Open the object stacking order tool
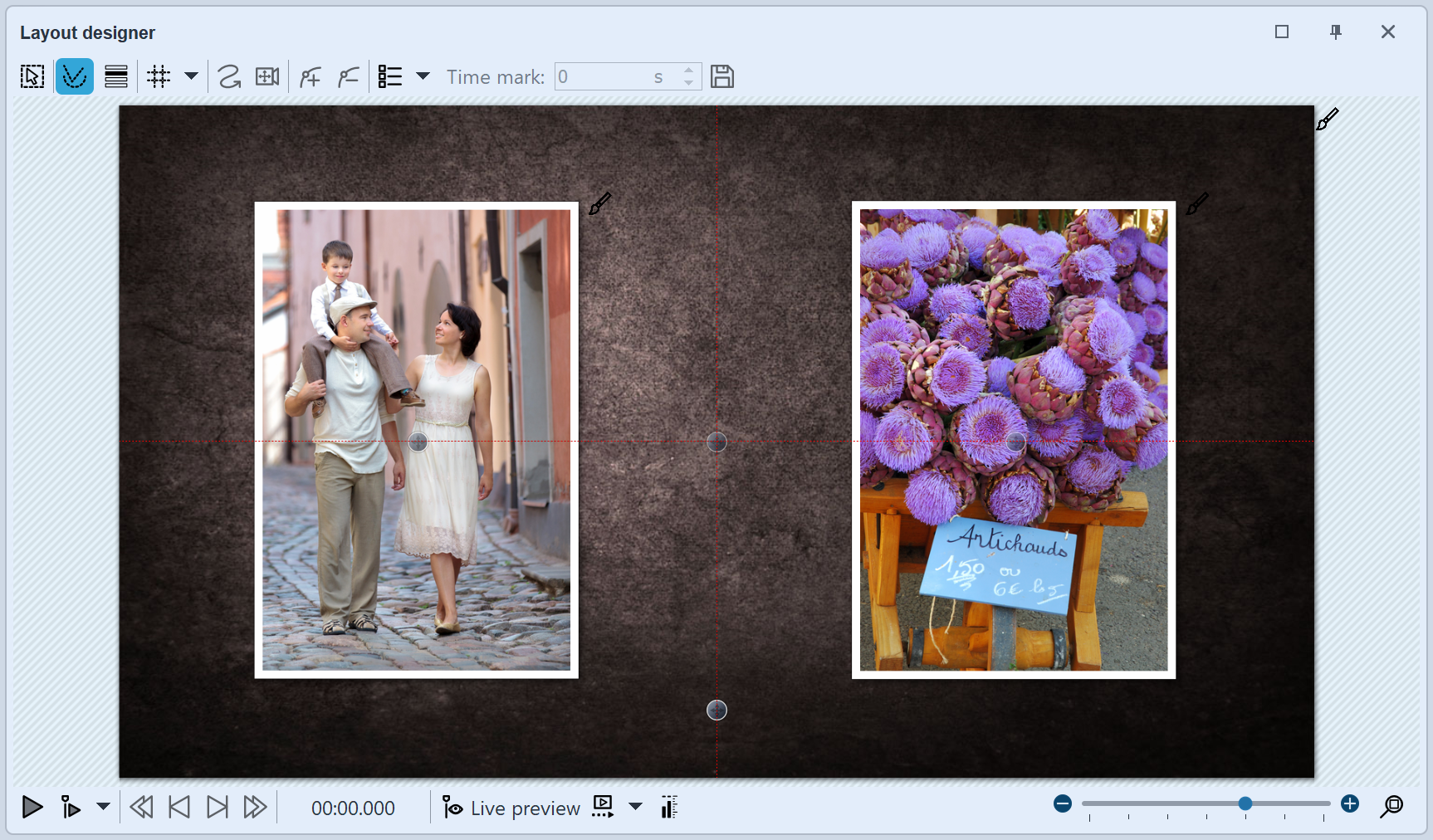Viewport: 1433px width, 840px height. click(x=115, y=76)
